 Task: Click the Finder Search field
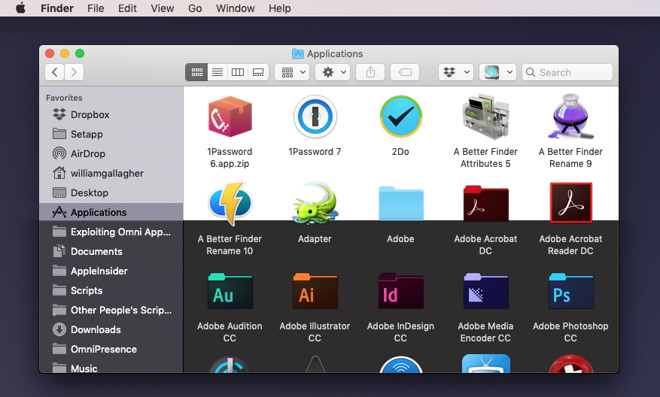pyautogui.click(x=567, y=72)
